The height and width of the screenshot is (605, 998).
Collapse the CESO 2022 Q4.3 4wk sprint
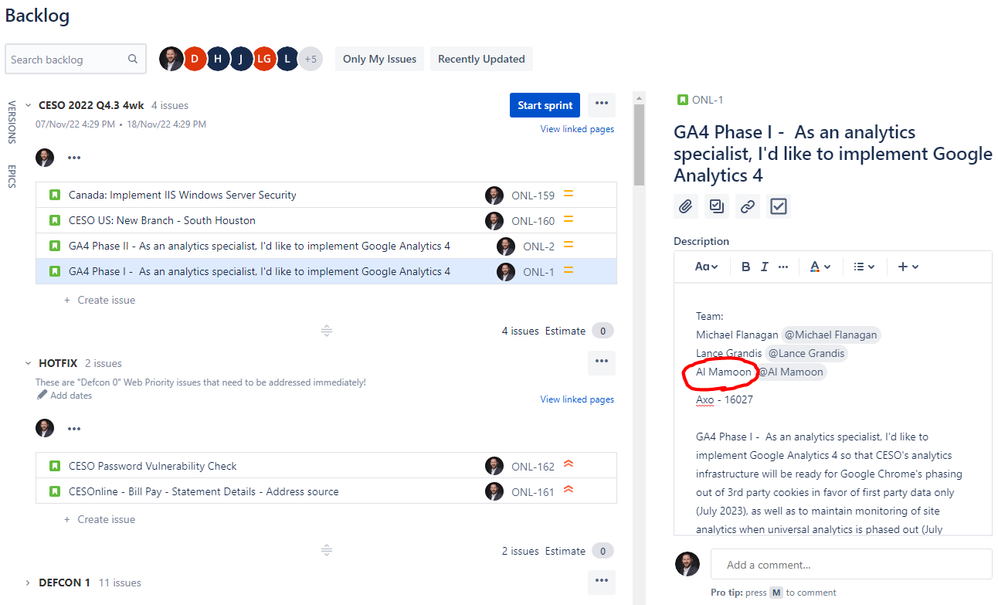click(x=28, y=105)
